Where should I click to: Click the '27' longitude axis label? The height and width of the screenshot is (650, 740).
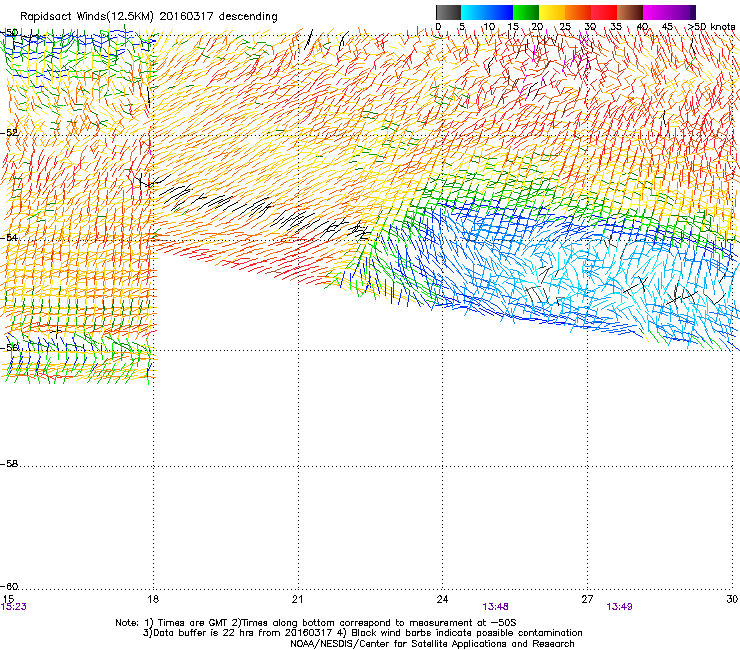(x=587, y=599)
